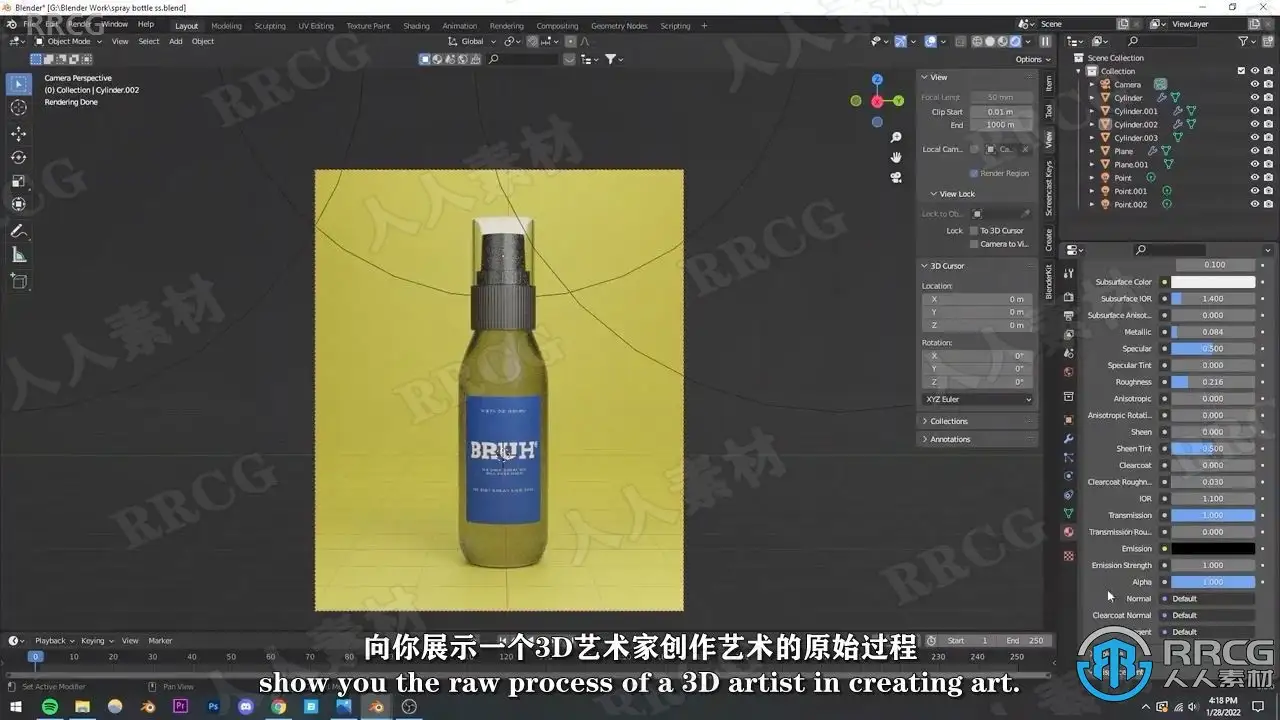1280x720 pixels.
Task: Open Discord from the taskbar
Action: 246,707
